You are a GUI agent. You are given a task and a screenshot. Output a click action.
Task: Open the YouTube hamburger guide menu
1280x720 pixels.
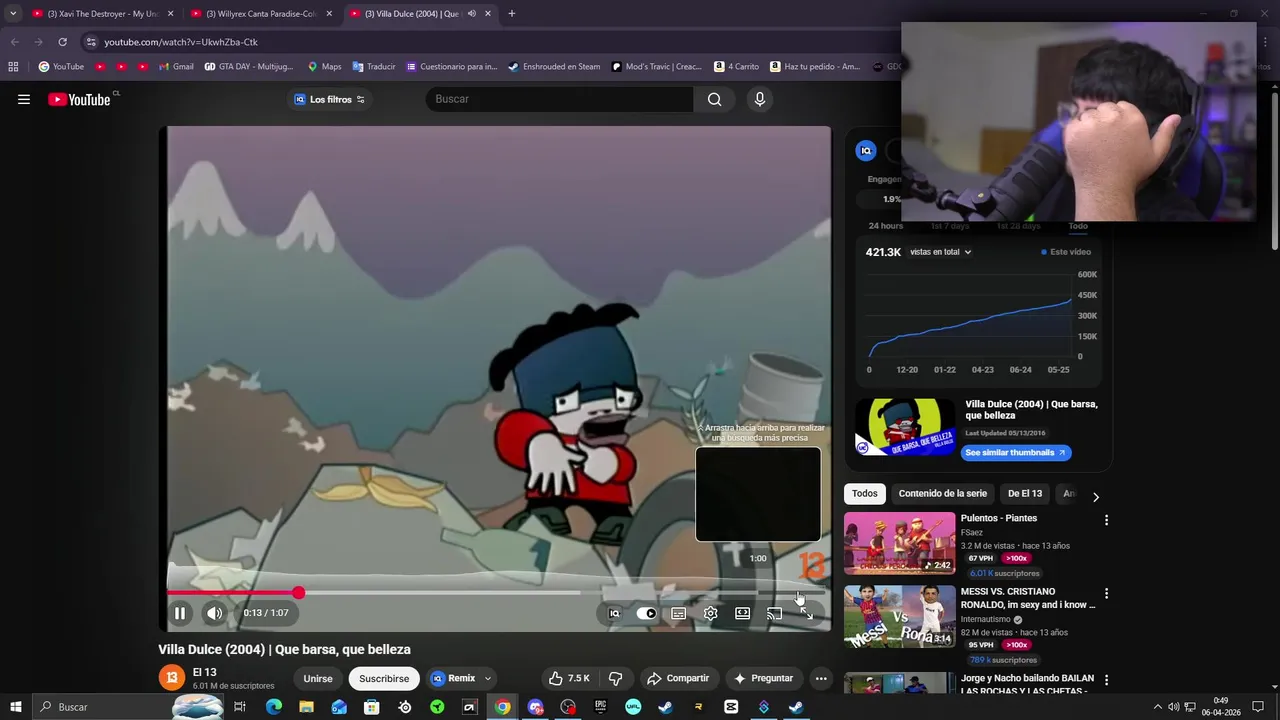24,99
